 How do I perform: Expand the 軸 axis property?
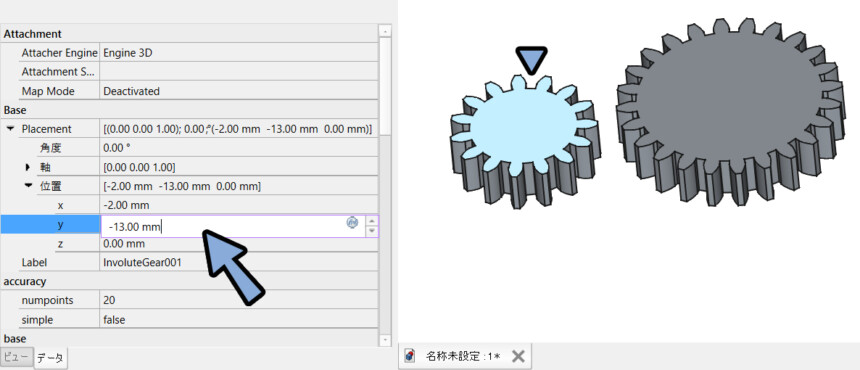coord(28,167)
